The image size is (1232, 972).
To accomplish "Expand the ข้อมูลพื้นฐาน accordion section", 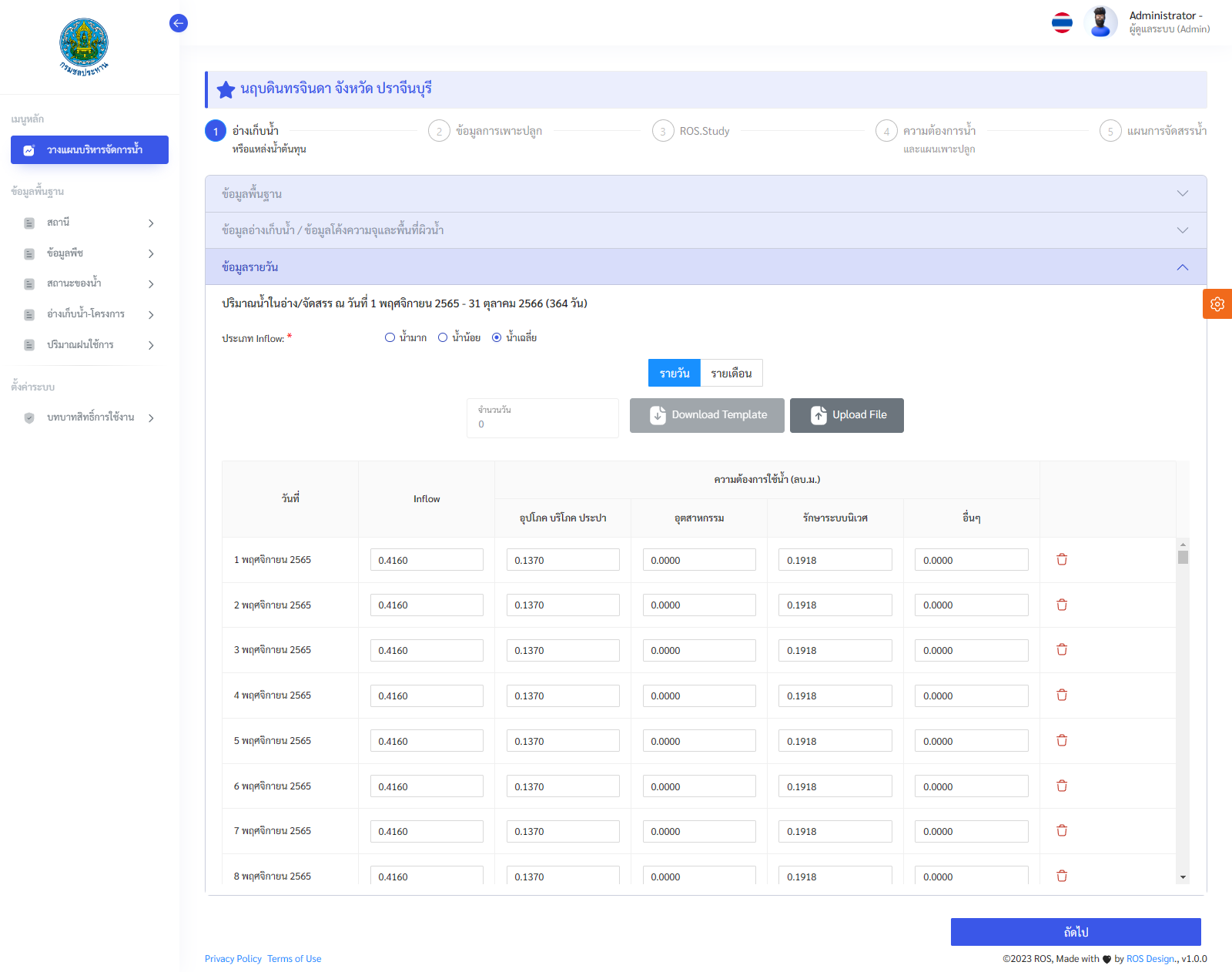I will [705, 194].
